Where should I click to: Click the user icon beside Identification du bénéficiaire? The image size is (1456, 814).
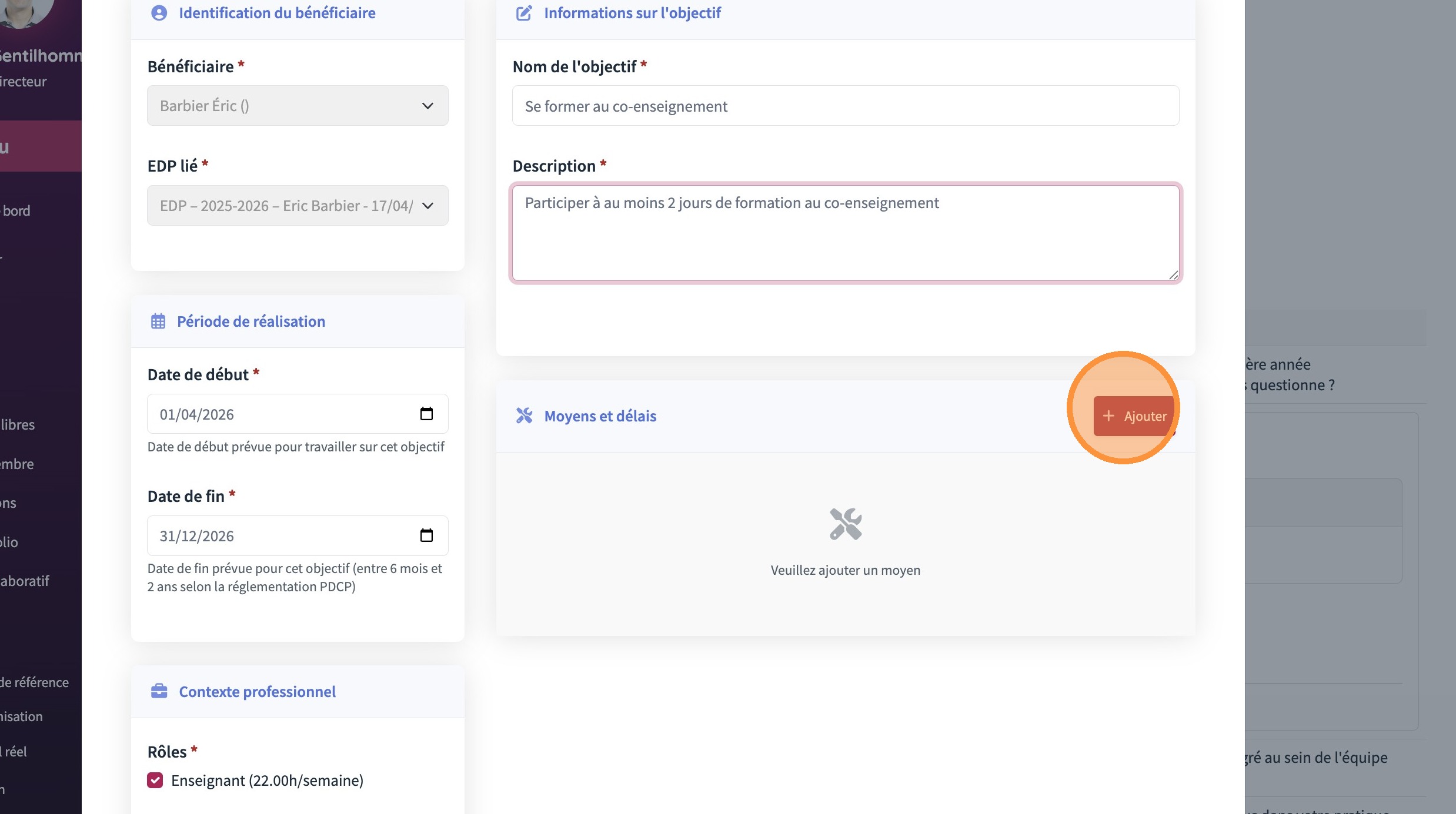tap(159, 13)
